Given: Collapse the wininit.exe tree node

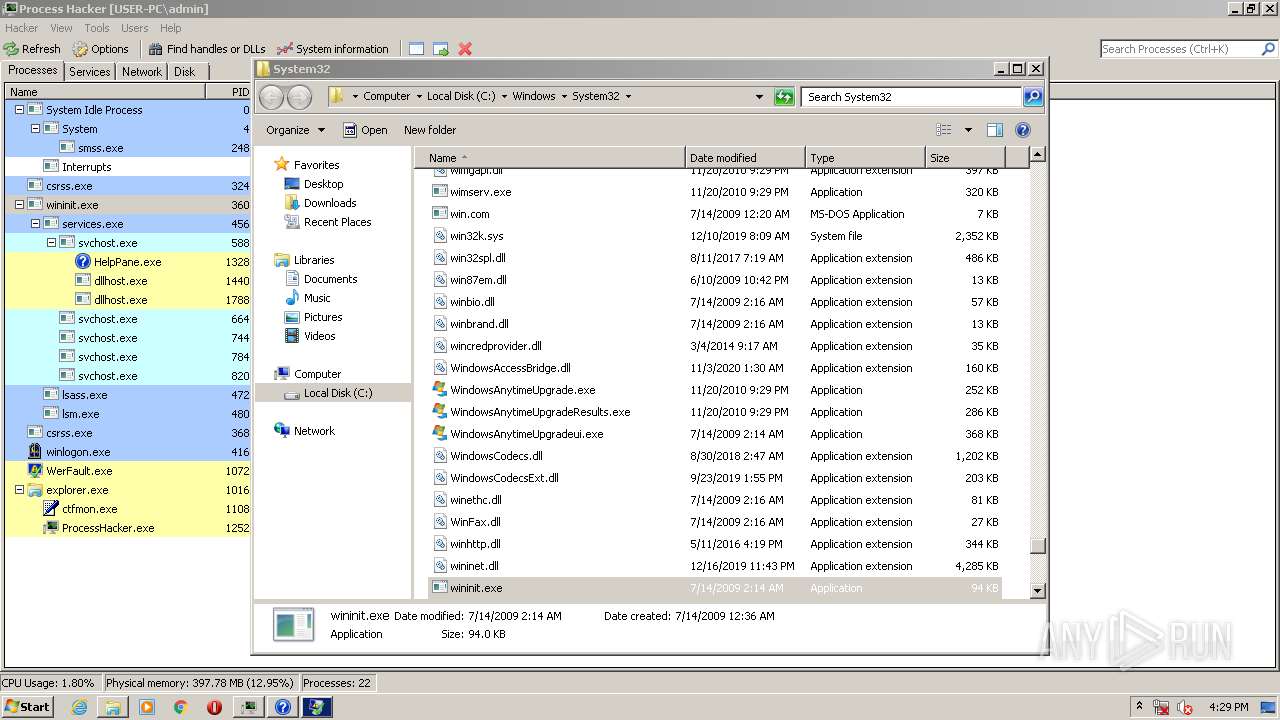Looking at the screenshot, I should point(19,205).
